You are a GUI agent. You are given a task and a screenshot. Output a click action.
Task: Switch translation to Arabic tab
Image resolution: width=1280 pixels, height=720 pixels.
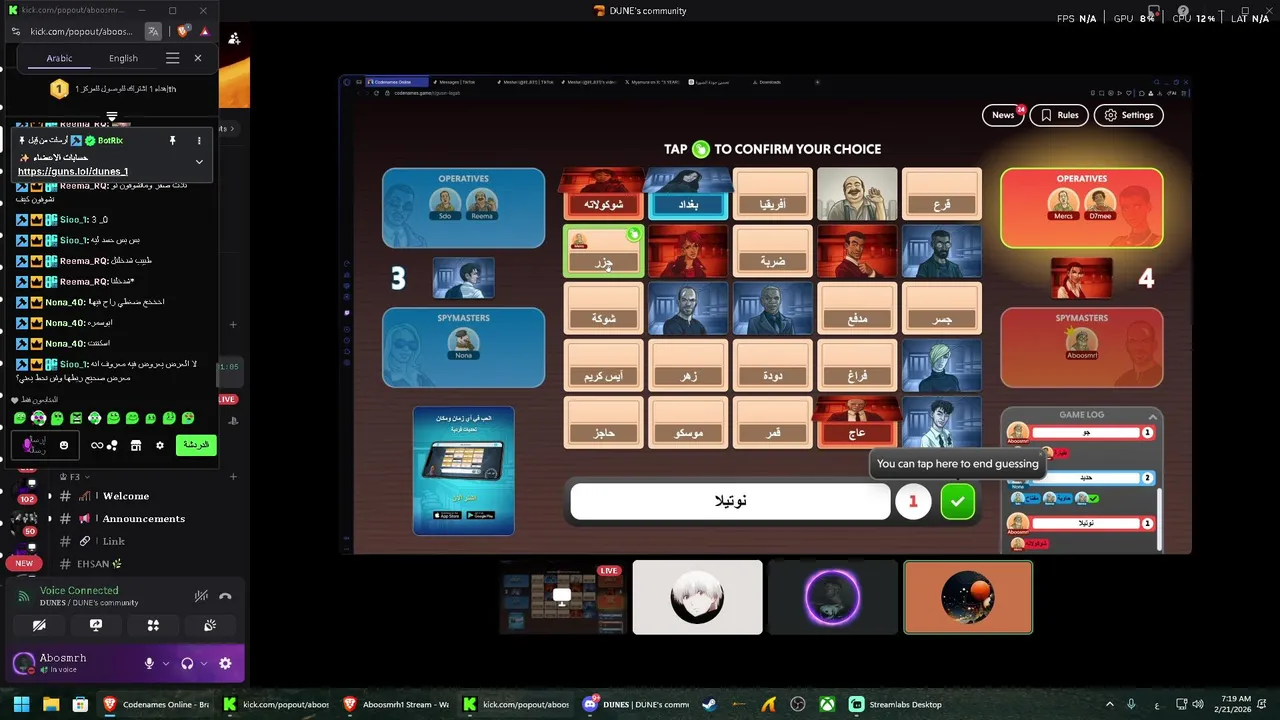pyautogui.click(x=59, y=58)
